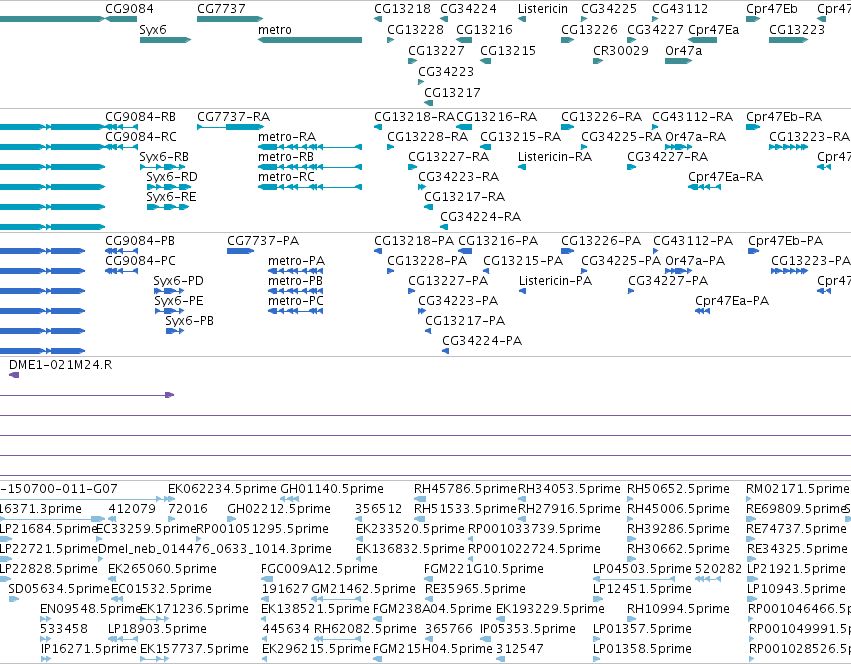
Task: Select the CG43112-PA protein label
Action: coord(693,241)
